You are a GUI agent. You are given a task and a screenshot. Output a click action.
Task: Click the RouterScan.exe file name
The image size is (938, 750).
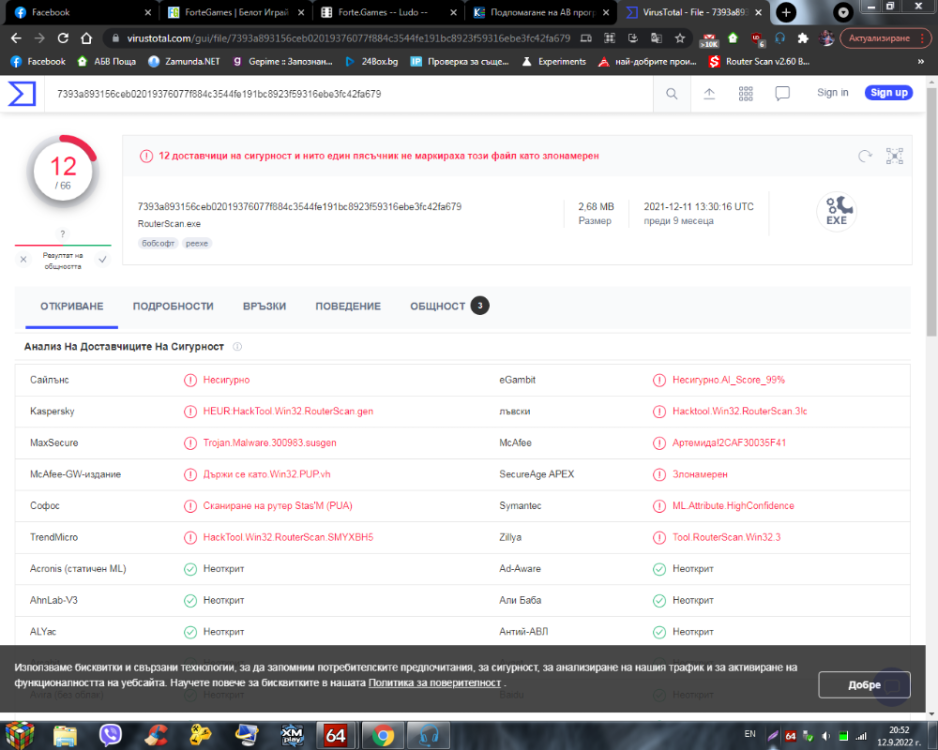[x=169, y=224]
